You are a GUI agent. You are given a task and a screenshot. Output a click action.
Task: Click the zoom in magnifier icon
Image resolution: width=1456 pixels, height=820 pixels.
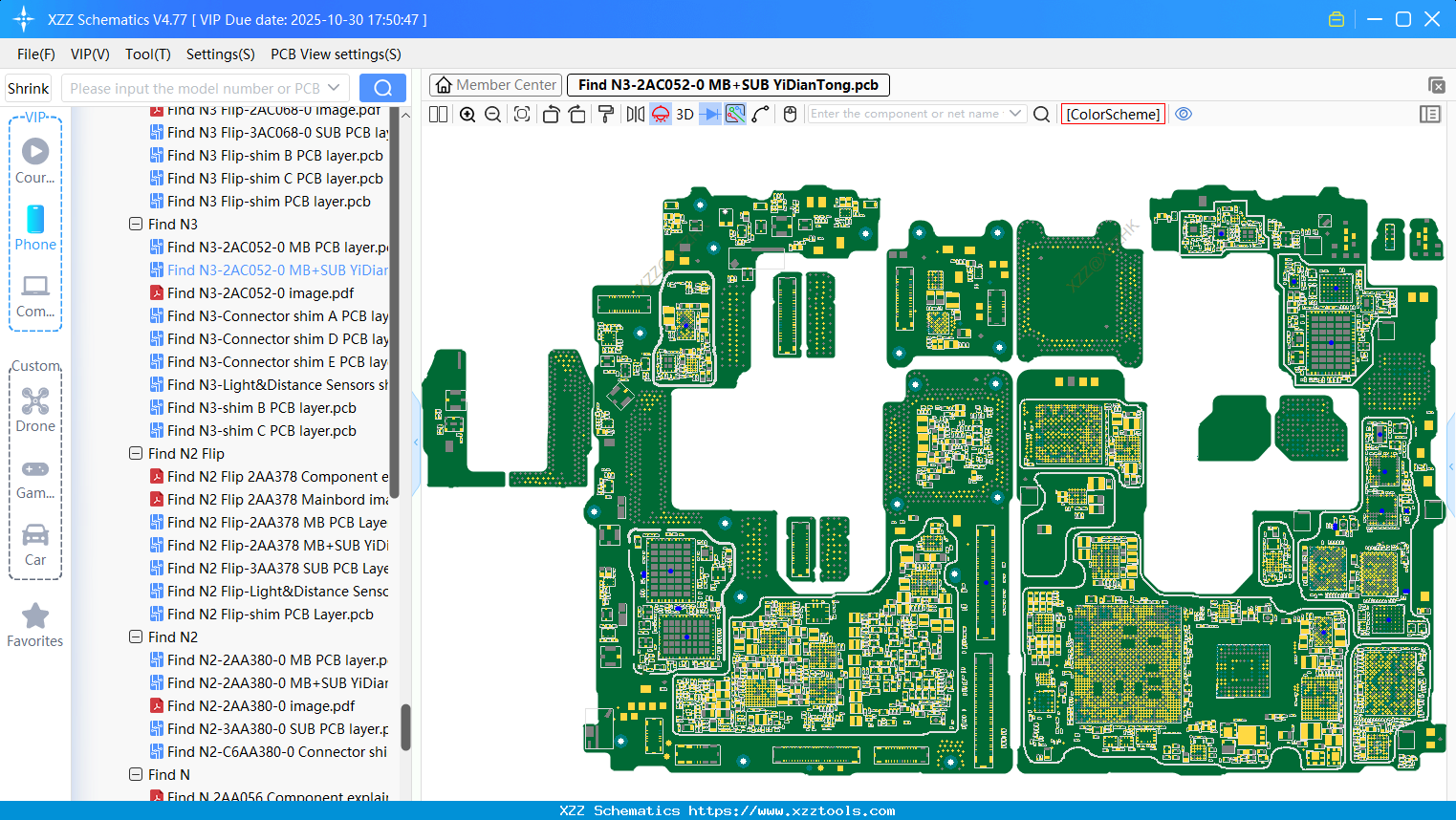pos(467,115)
